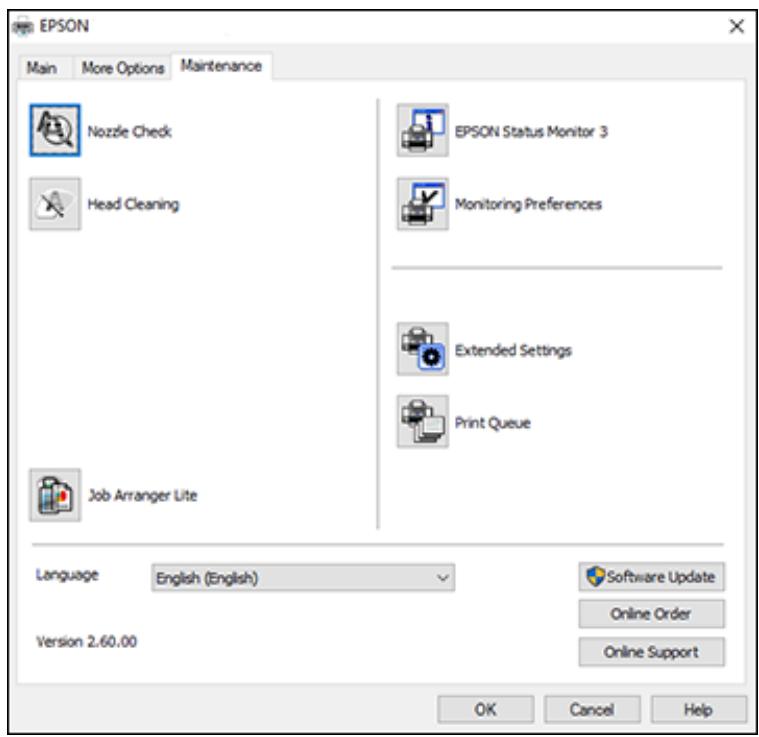Expand the Language dropdown

tap(303, 577)
